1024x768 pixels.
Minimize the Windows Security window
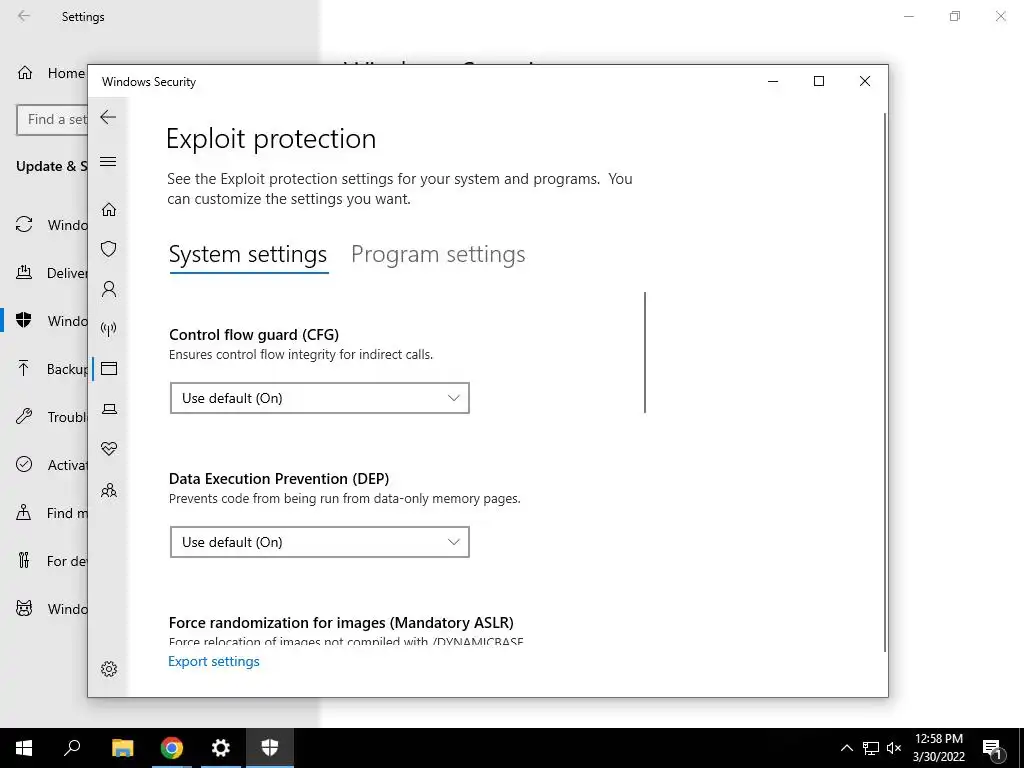(773, 81)
